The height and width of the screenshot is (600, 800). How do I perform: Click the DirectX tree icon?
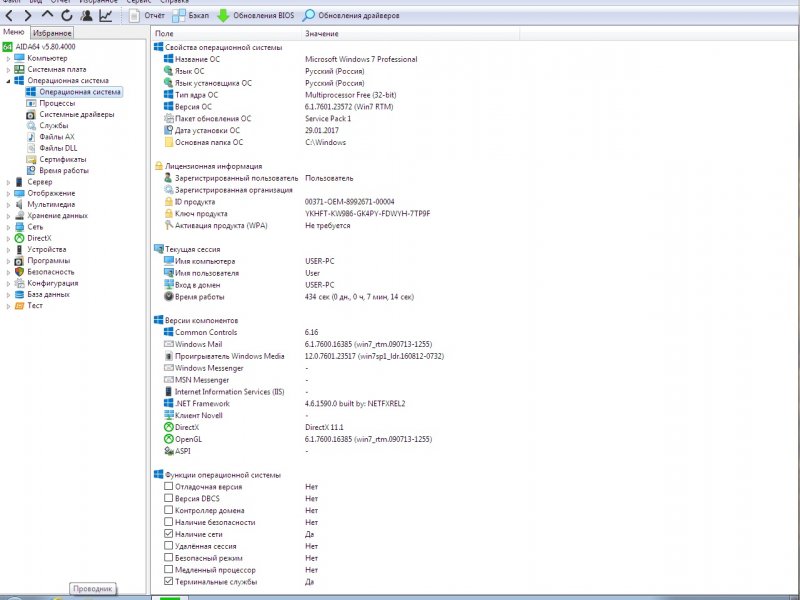(x=19, y=238)
